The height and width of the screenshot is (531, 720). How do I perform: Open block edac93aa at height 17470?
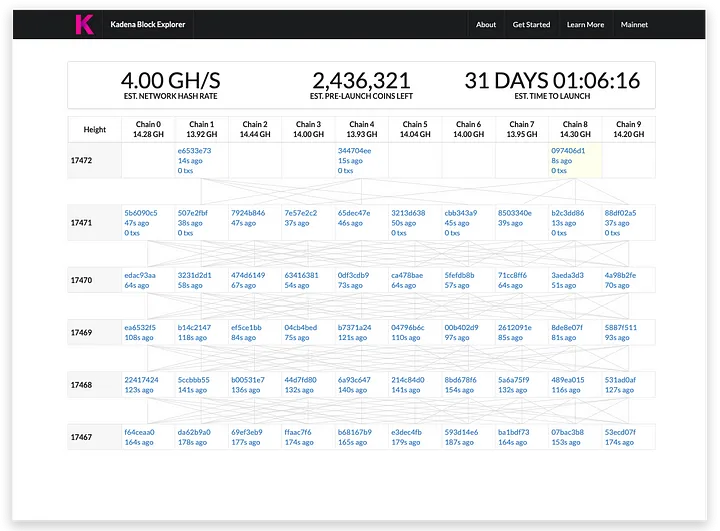pyautogui.click(x=140, y=275)
